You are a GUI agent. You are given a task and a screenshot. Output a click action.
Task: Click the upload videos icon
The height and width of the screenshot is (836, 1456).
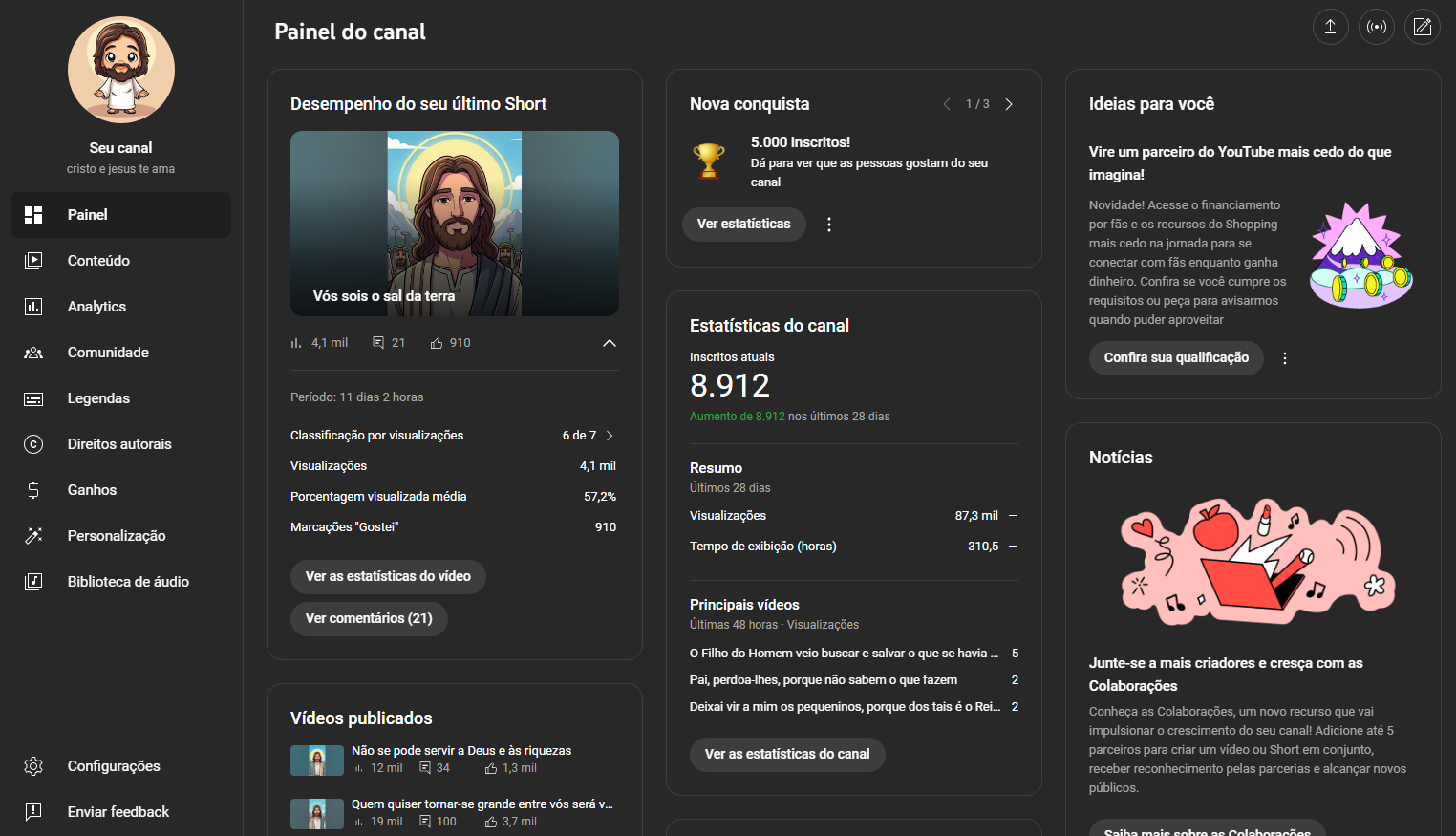(1330, 27)
